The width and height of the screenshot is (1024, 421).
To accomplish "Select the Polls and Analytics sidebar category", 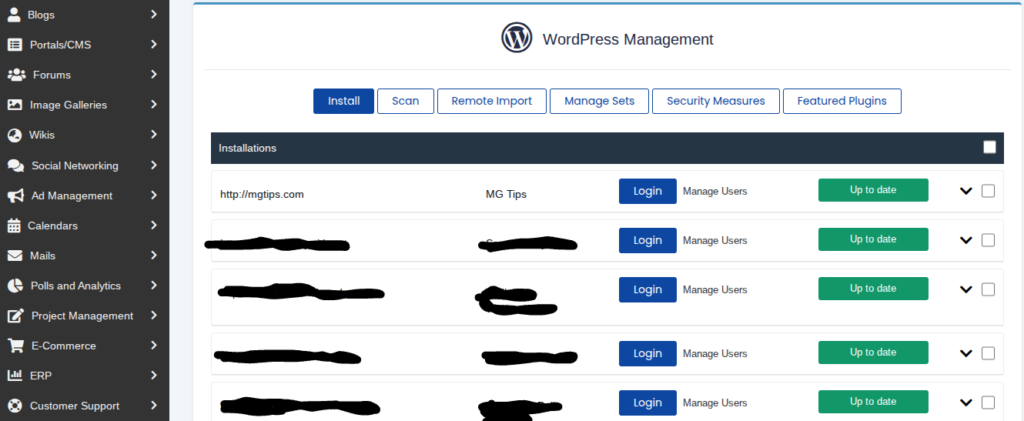I will coord(84,286).
